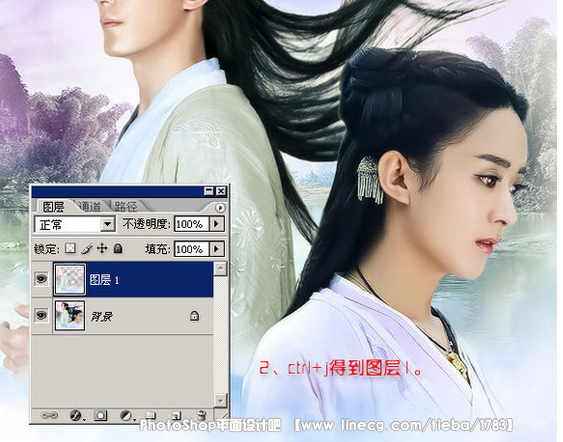Toggle lock position move icon
Screen dimensions: 563x442
[x=102, y=248]
